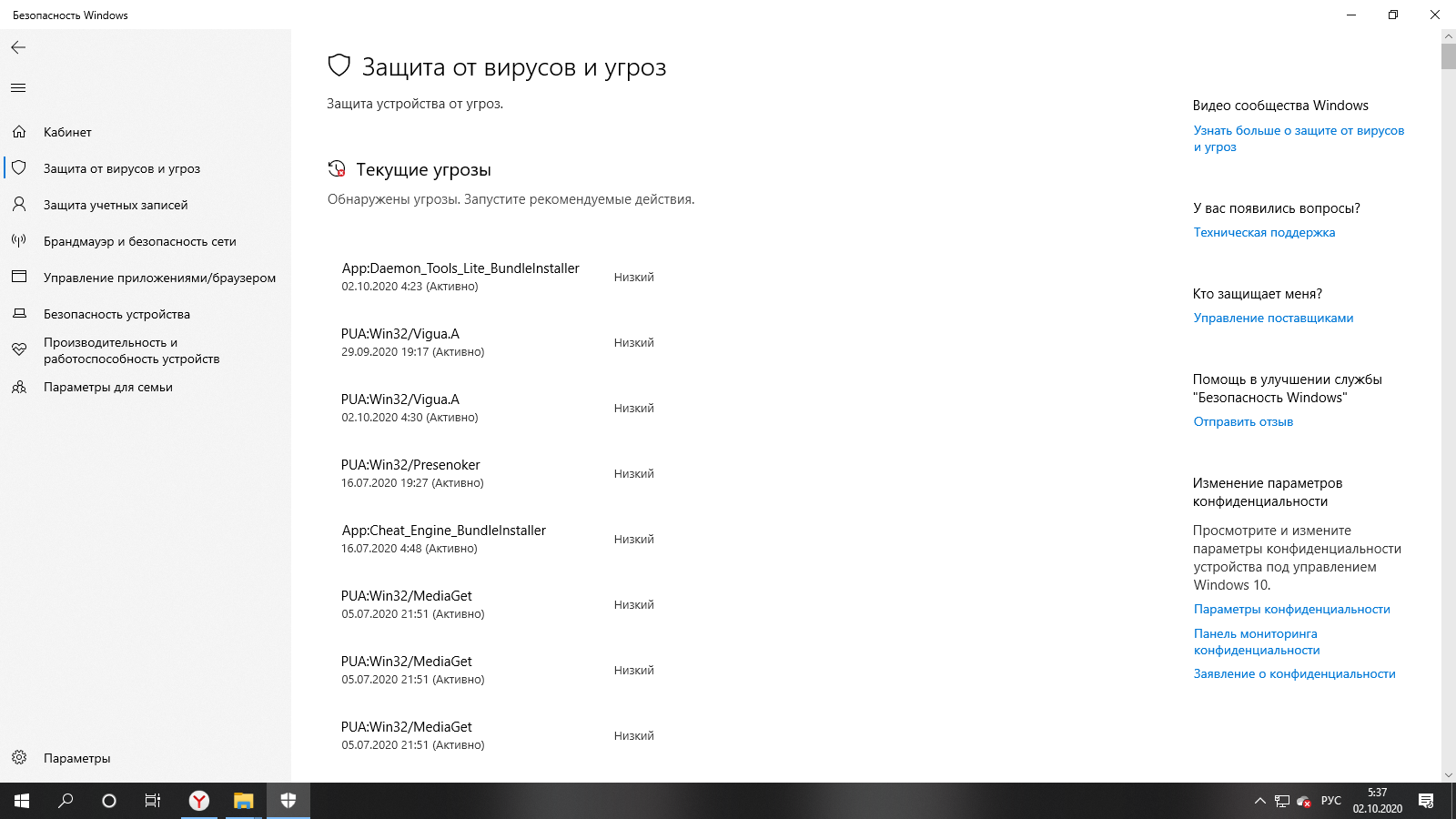Open Безопасность устройства section
Image resolution: width=1456 pixels, height=819 pixels.
[146, 314]
